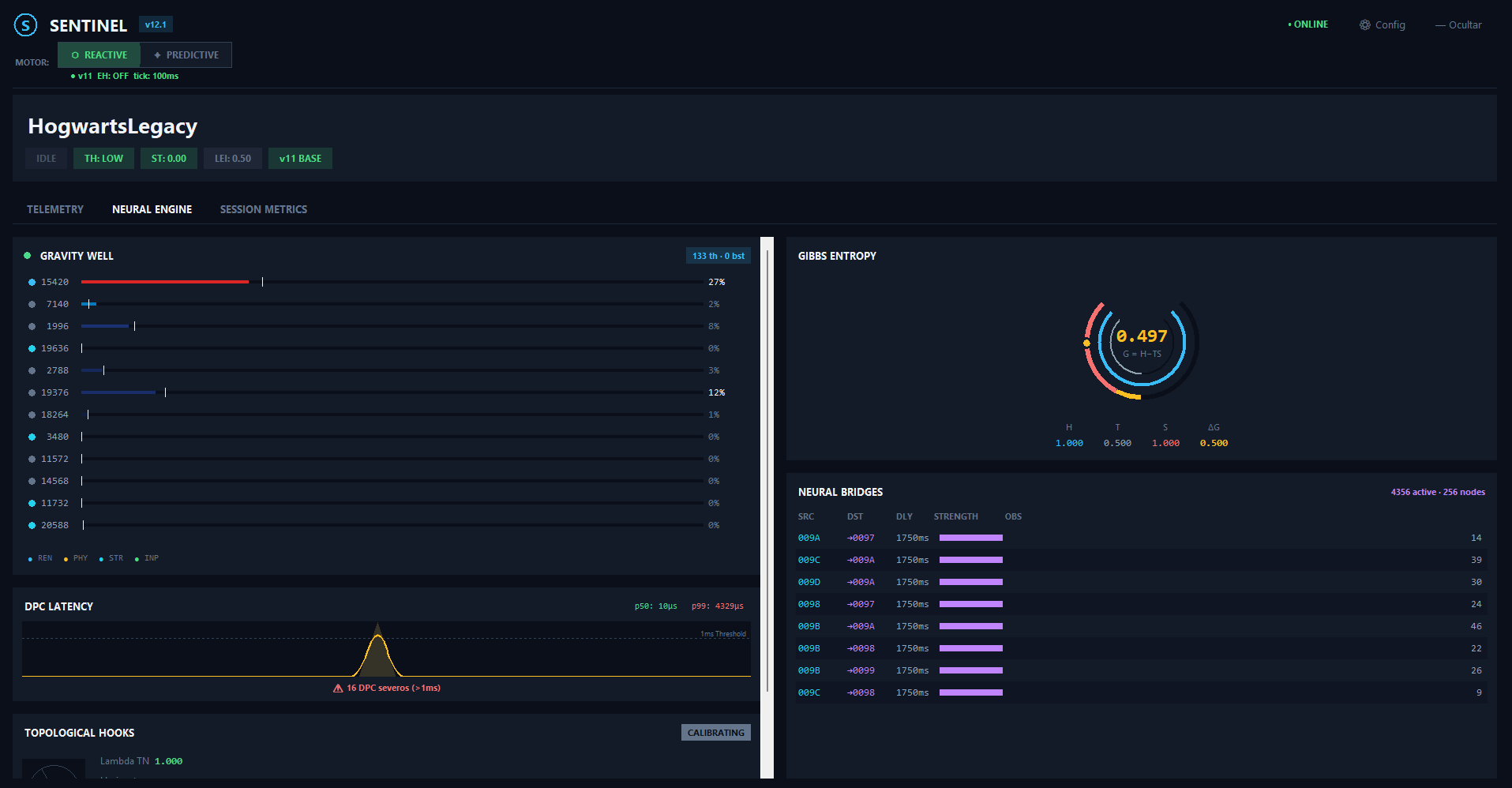
Task: Click the red load bar for 15420
Action: coord(165,282)
